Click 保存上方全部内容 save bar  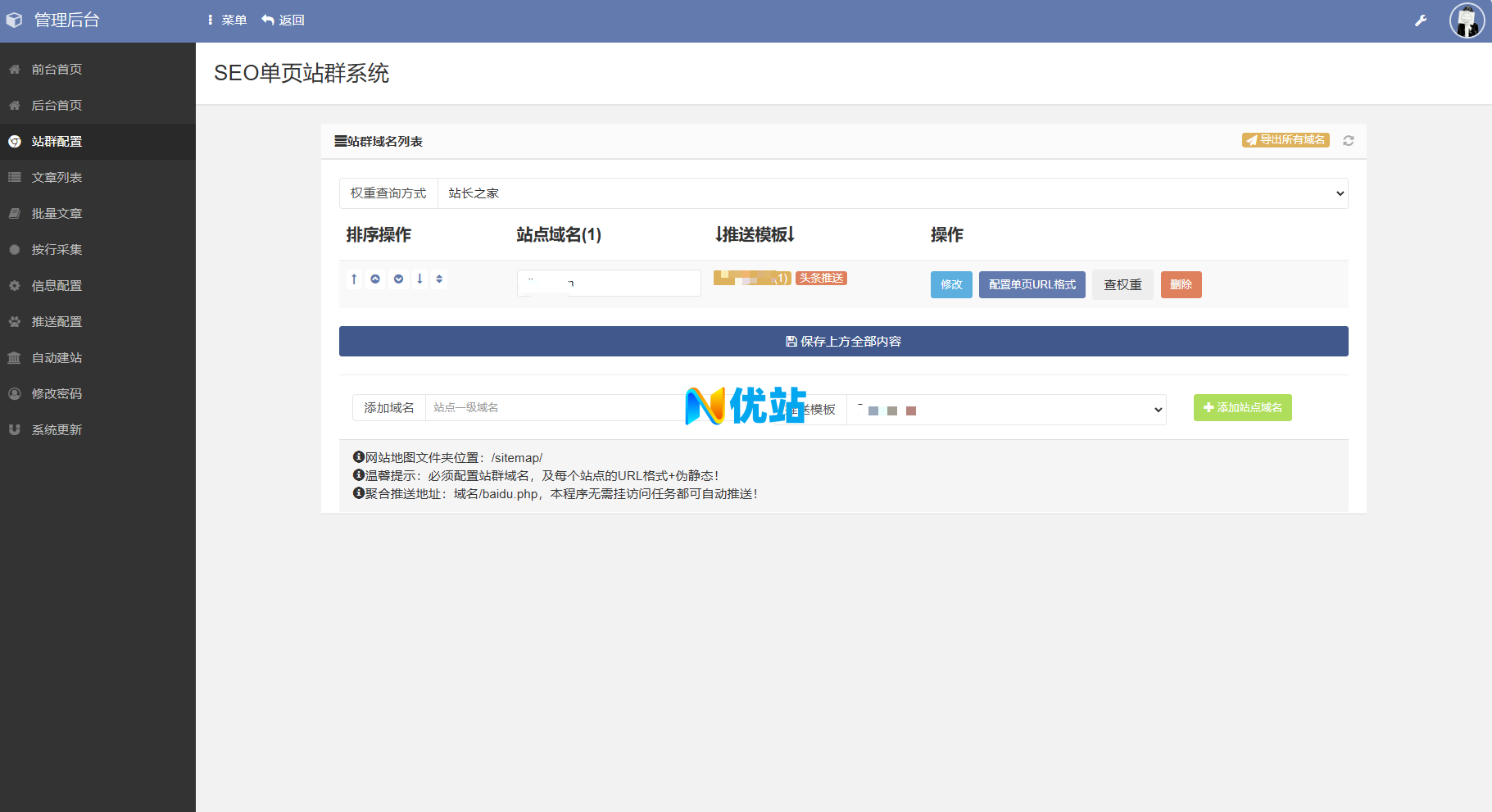pyautogui.click(x=843, y=342)
